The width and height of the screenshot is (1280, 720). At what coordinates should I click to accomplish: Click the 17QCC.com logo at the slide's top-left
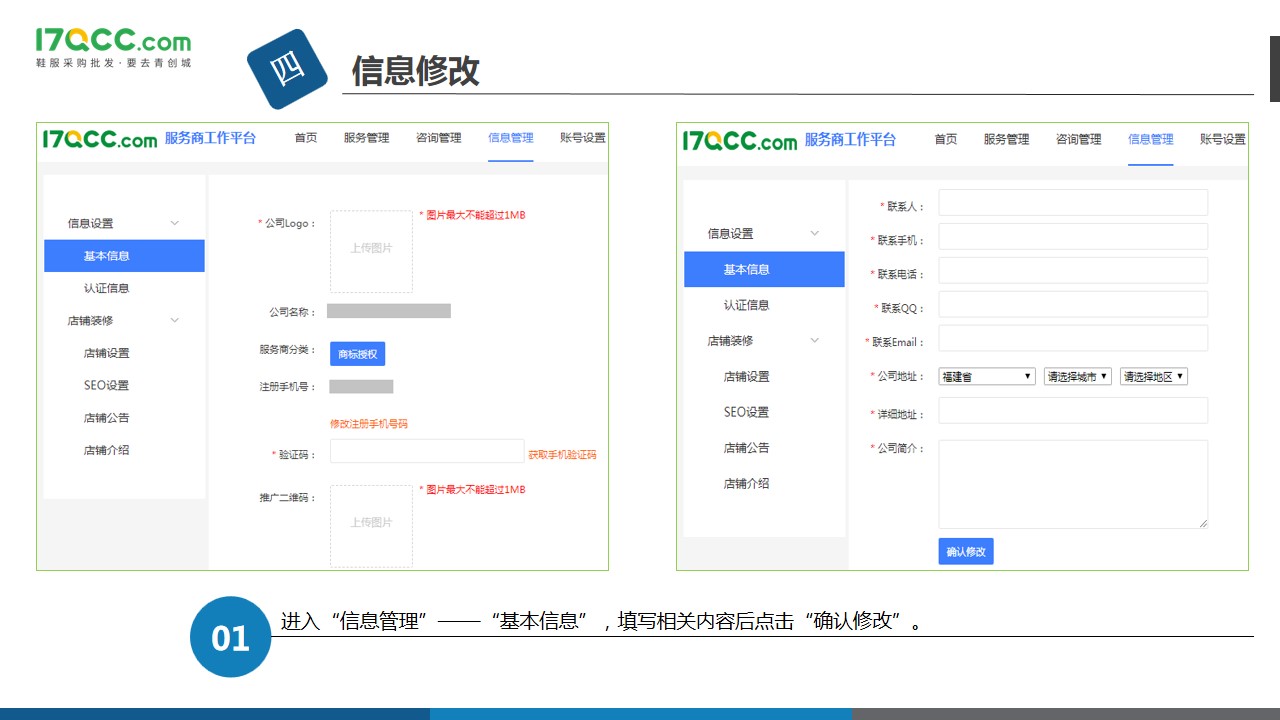[112, 47]
